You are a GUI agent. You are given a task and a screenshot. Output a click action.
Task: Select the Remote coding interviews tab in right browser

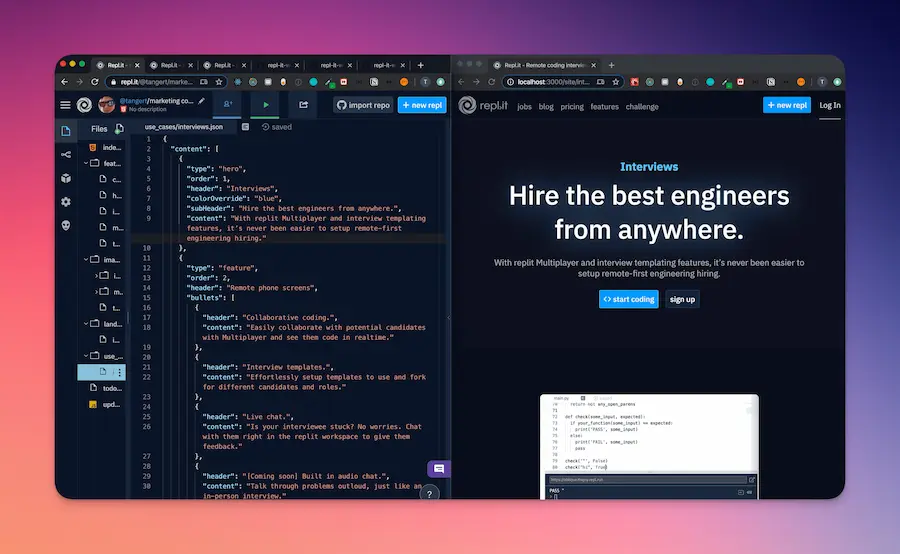coord(544,65)
